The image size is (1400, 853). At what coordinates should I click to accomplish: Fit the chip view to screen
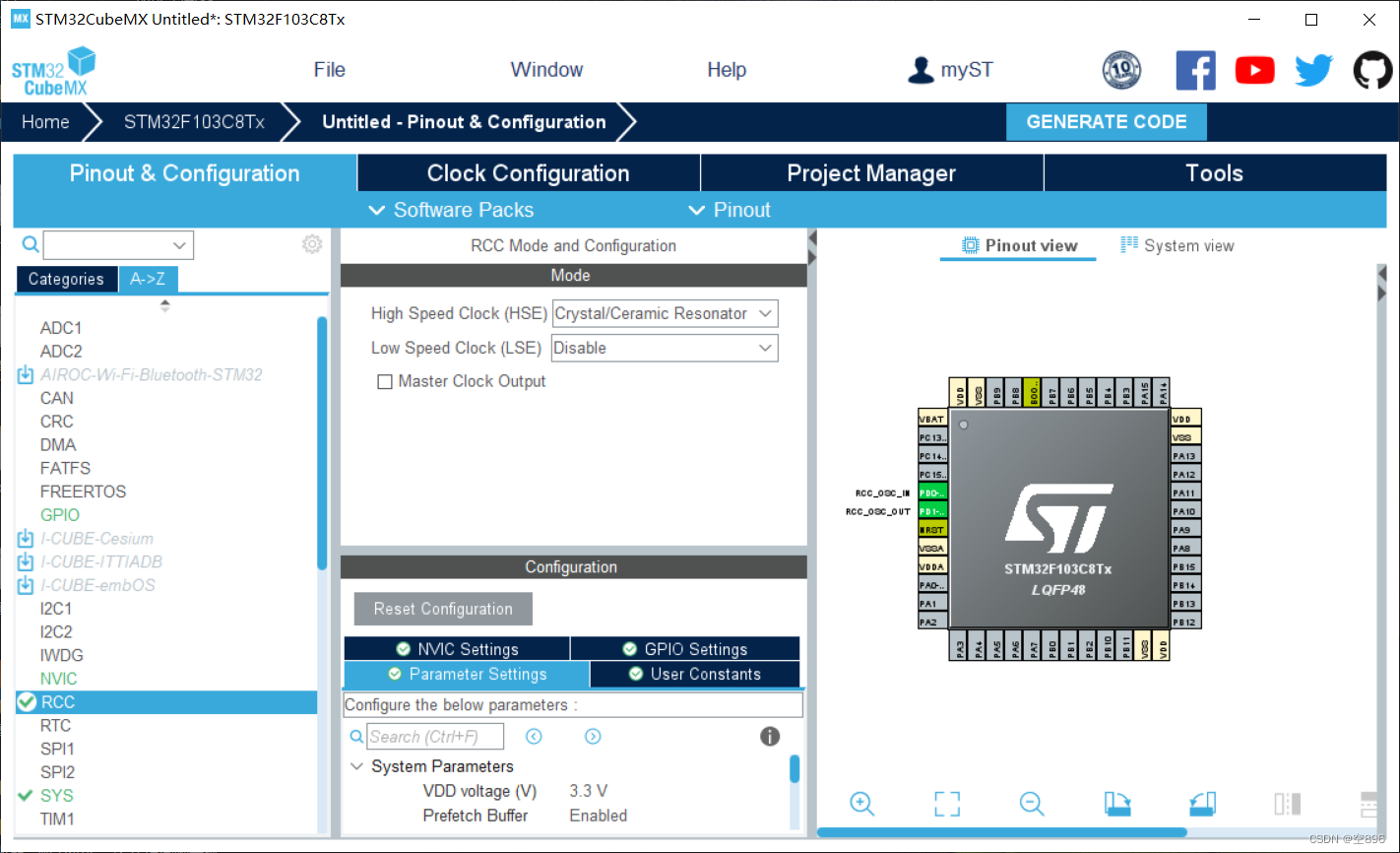click(947, 804)
